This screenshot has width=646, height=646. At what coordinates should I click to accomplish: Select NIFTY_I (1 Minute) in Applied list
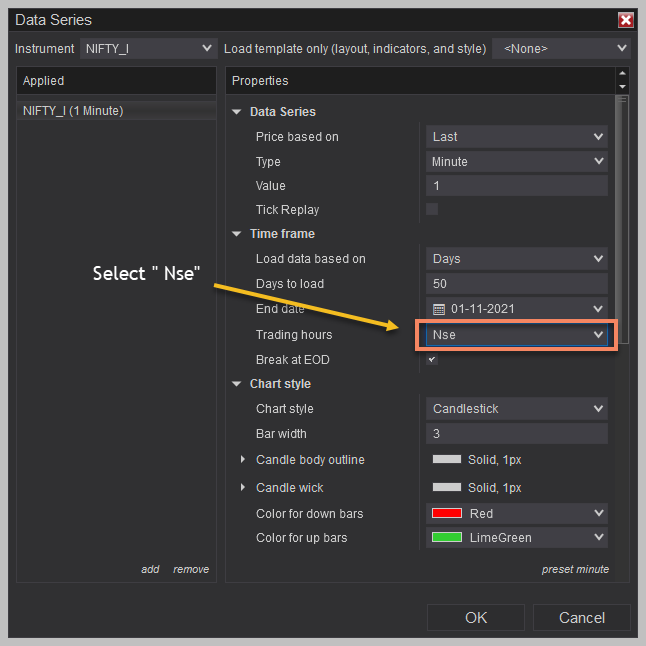click(116, 110)
